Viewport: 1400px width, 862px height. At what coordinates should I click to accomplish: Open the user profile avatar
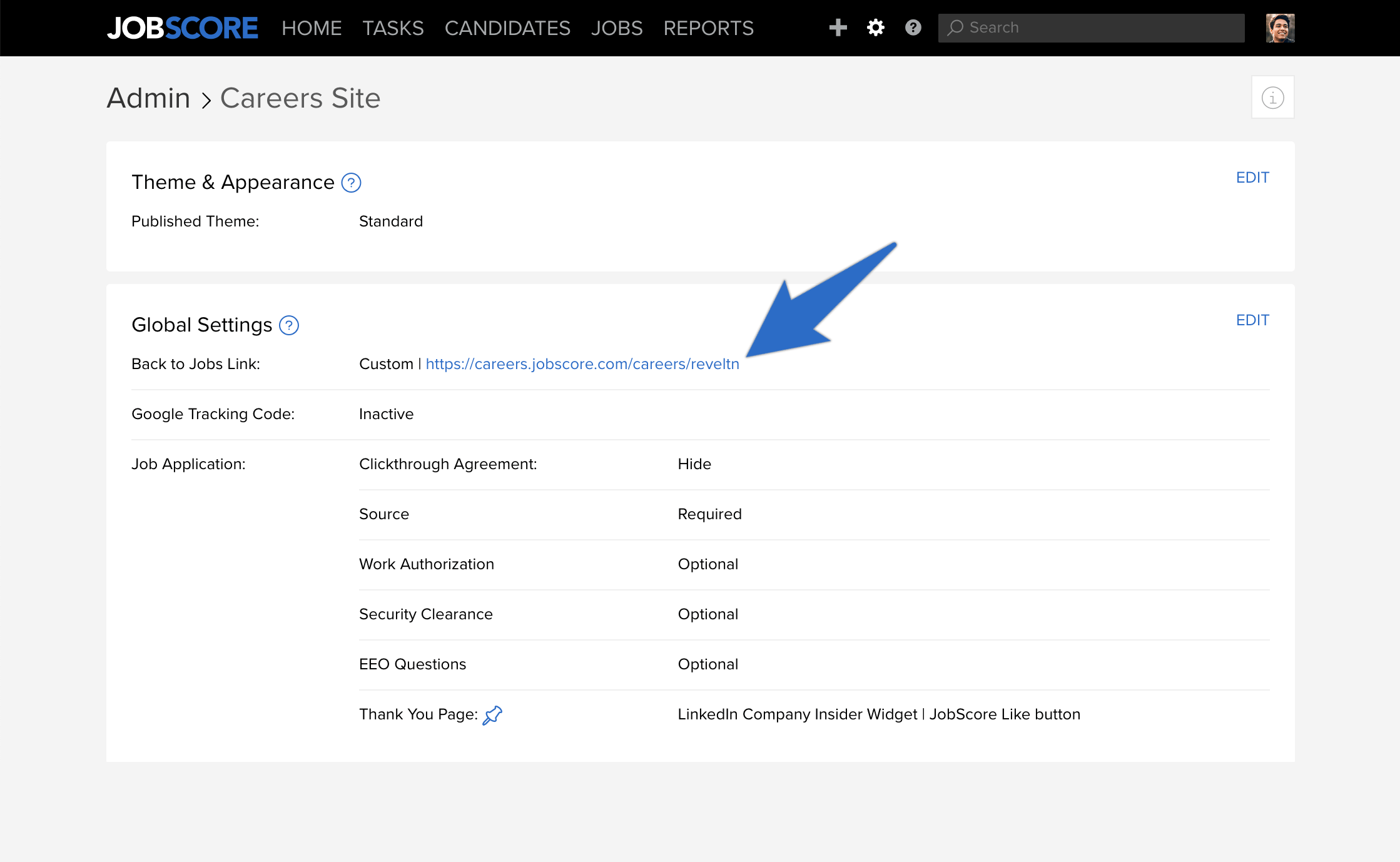coord(1280,28)
